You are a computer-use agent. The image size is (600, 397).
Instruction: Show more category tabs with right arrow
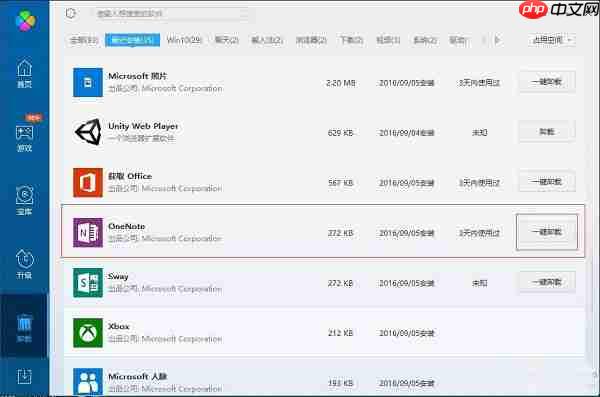[497, 40]
